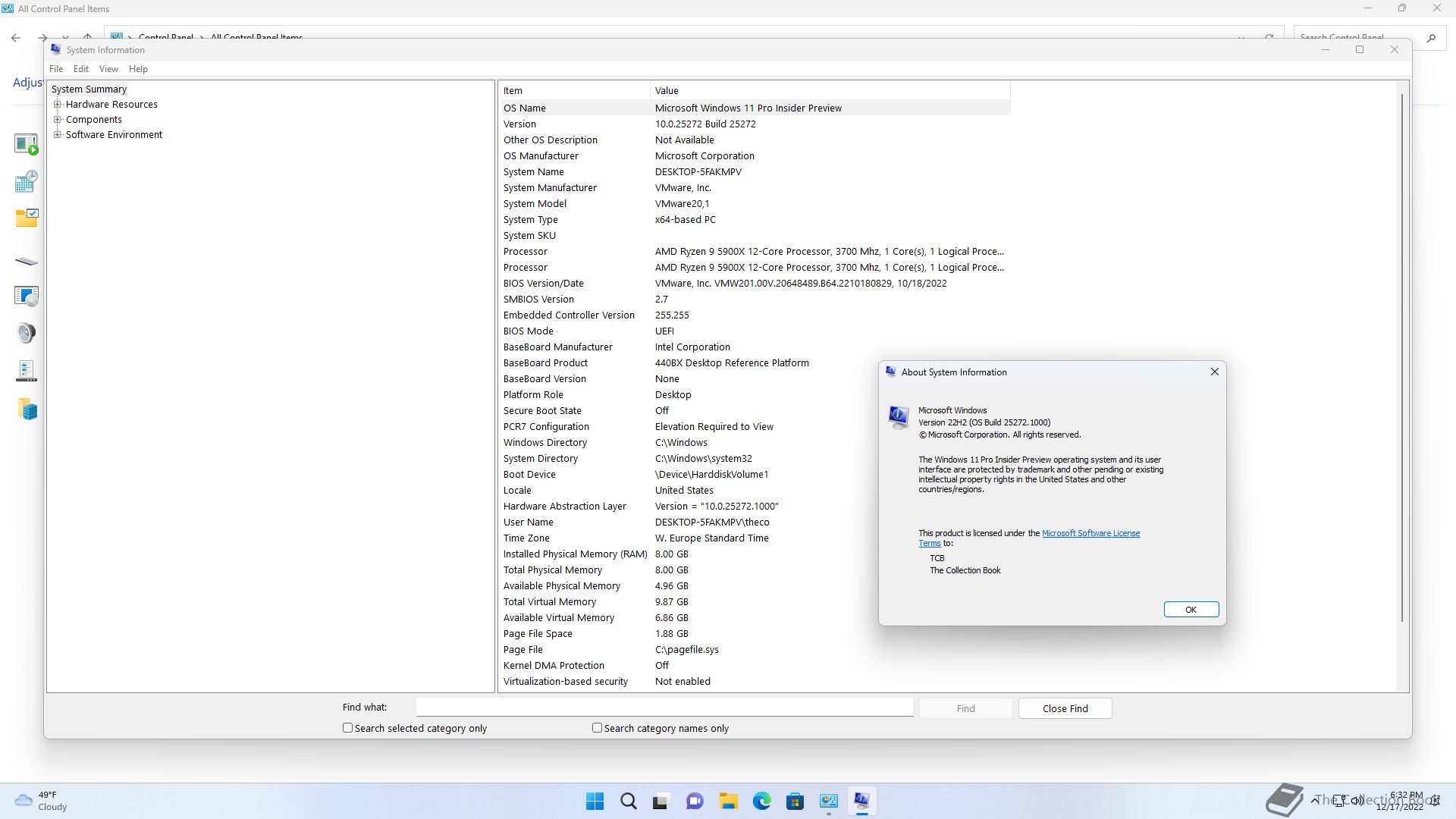Select the OS Name row
Screen dimensions: 1456x819
[x=755, y=108]
